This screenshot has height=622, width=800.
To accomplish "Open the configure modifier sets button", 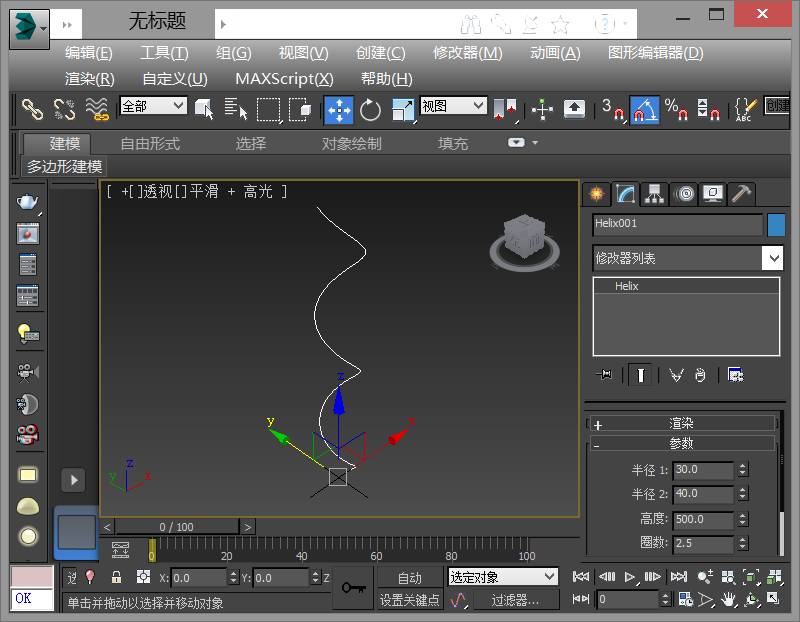I will coord(735,375).
